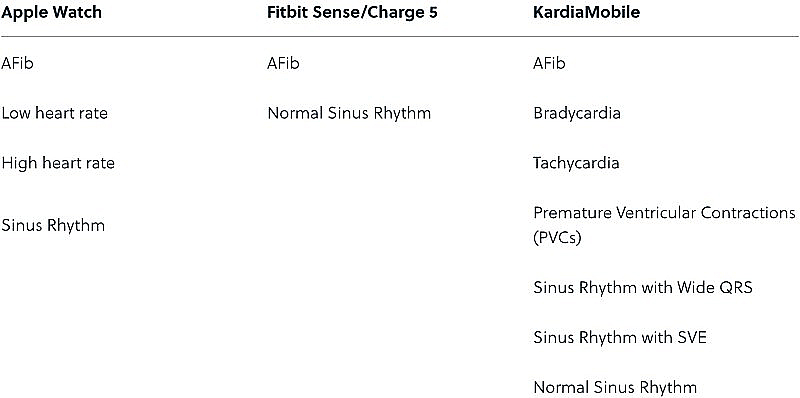Click the header divider line
Image resolution: width=800 pixels, height=398 pixels.
pos(400,37)
